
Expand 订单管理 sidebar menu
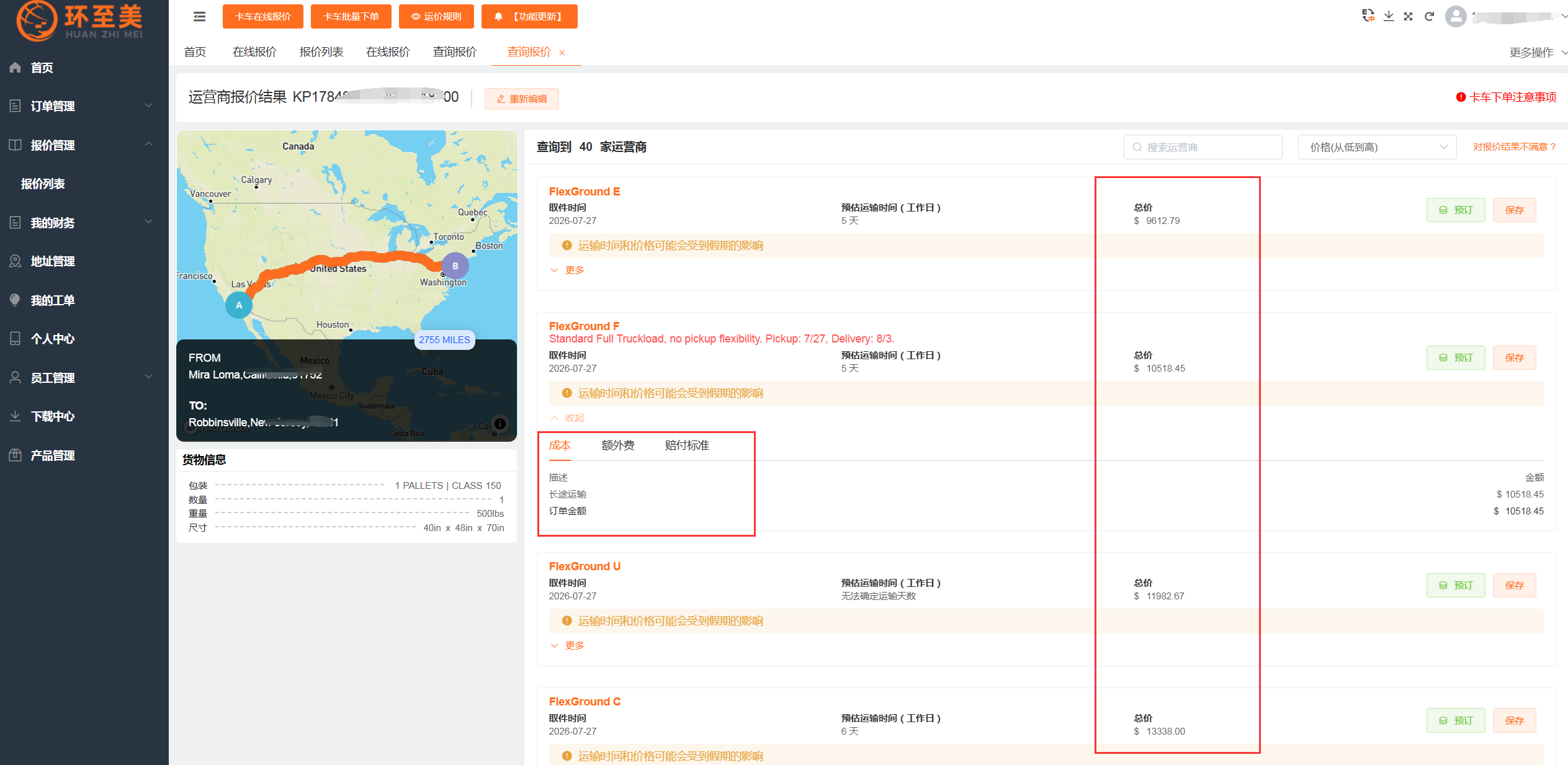[x=84, y=106]
